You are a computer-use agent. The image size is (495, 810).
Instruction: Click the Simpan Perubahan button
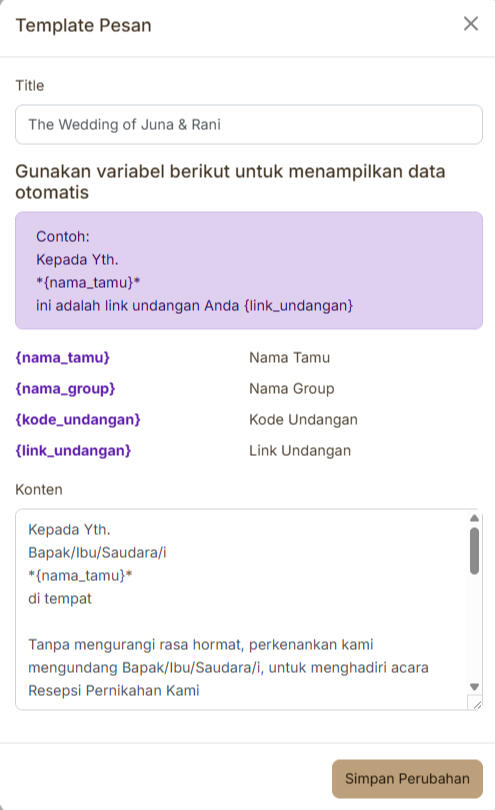point(407,778)
